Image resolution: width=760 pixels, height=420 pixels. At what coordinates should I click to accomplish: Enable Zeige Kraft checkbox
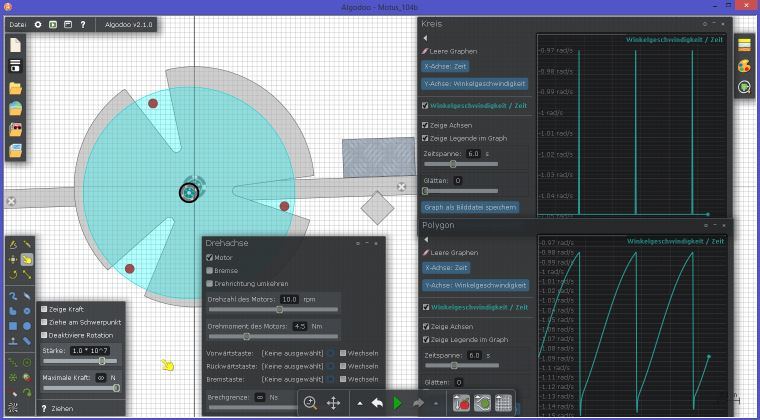click(x=44, y=309)
